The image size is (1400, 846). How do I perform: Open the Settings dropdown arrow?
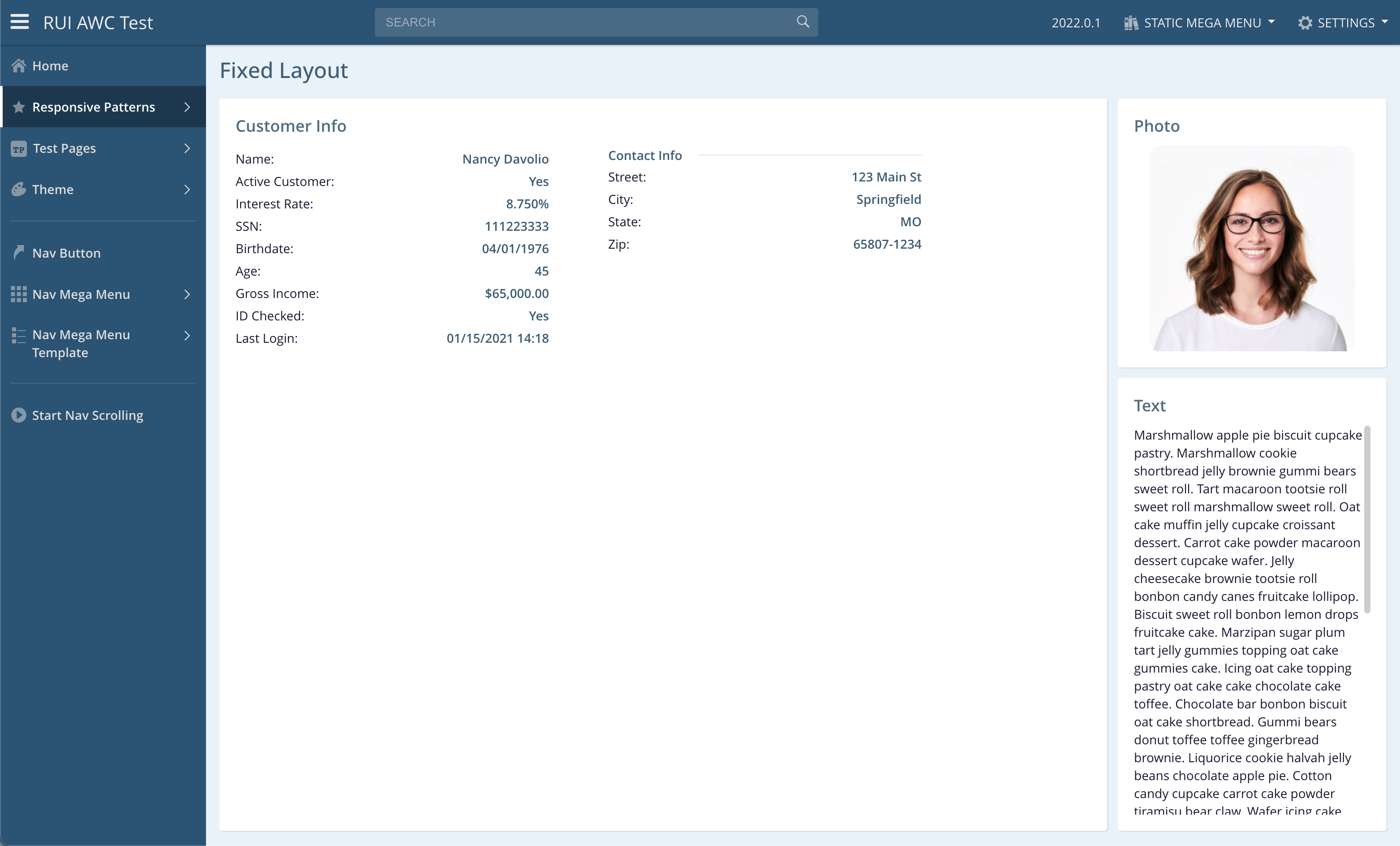tap(1385, 22)
